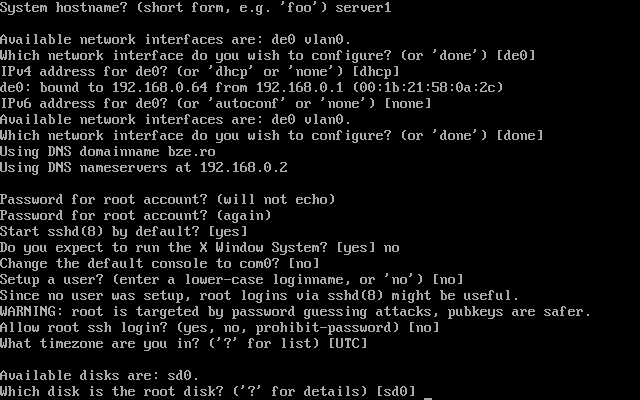The width and height of the screenshot is (640, 400).
Task: Click the '[done]' interface prompt default
Action: [520, 136]
